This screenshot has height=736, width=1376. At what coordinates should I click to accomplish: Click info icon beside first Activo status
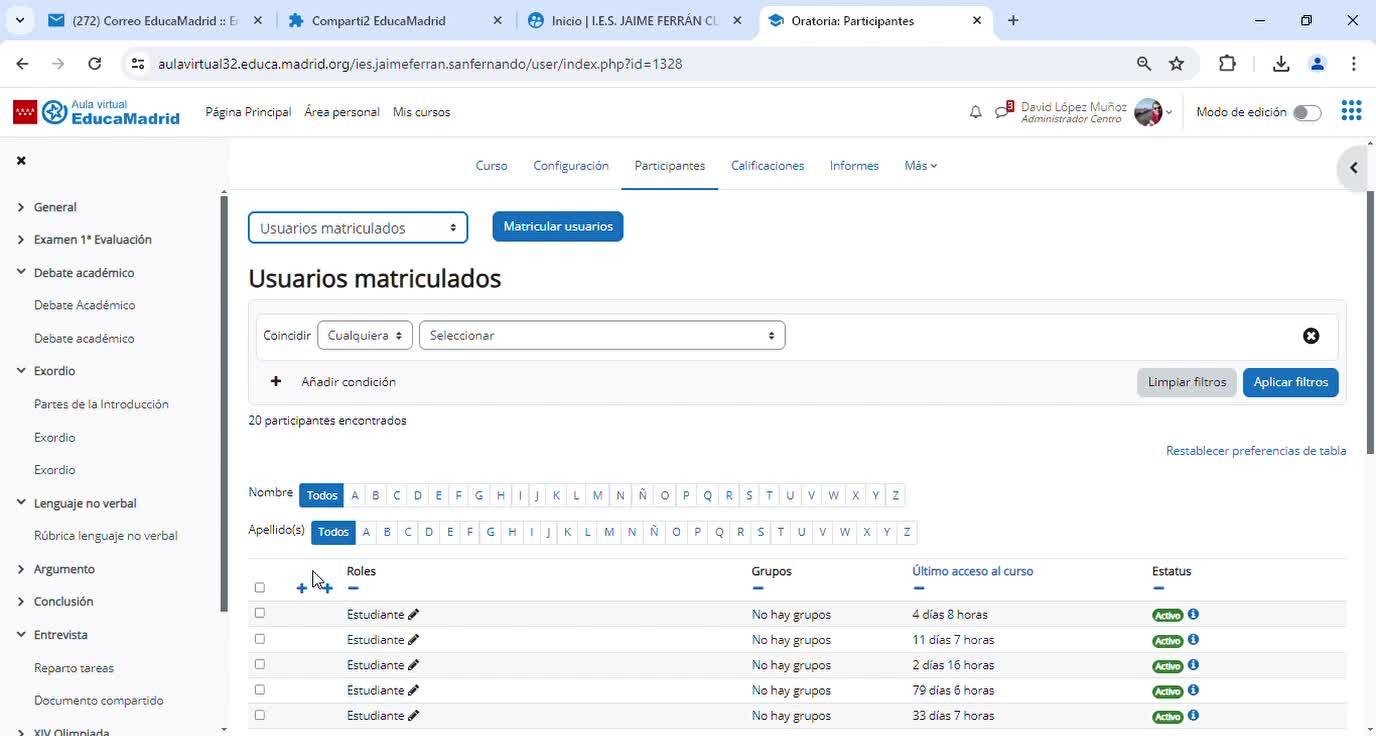coord(1193,614)
